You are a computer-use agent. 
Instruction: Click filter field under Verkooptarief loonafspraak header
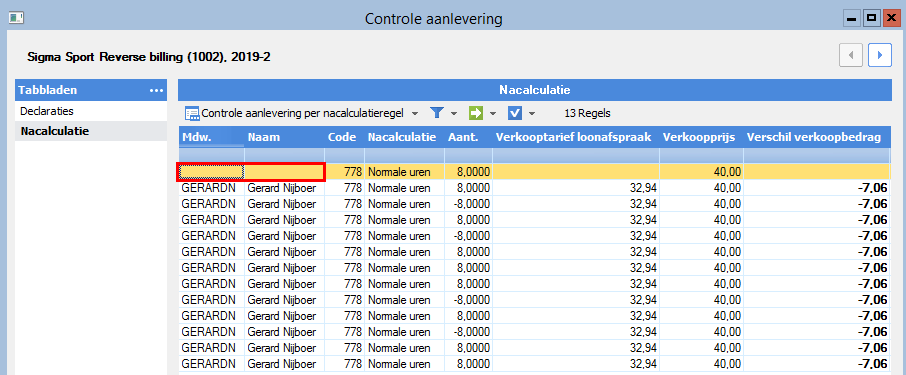click(x=575, y=155)
